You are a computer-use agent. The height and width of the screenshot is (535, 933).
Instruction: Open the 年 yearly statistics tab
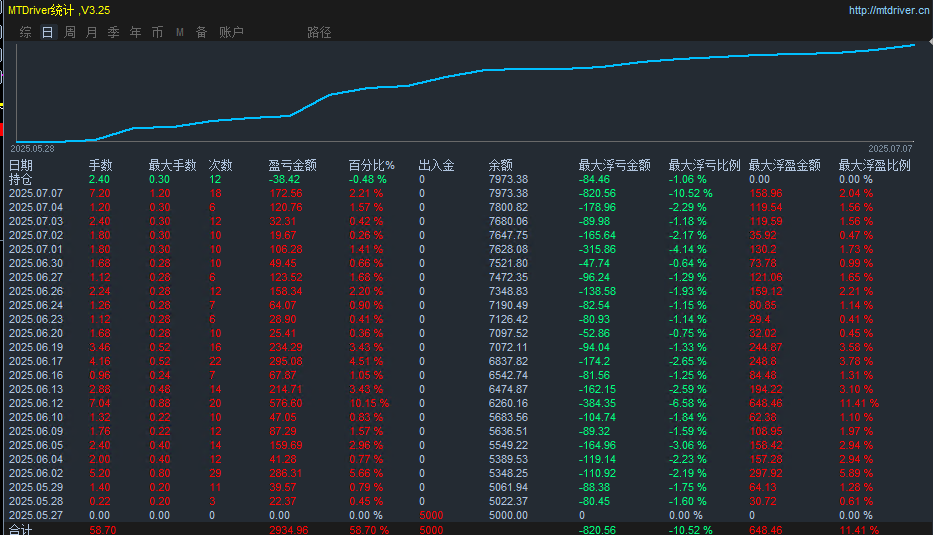(136, 32)
